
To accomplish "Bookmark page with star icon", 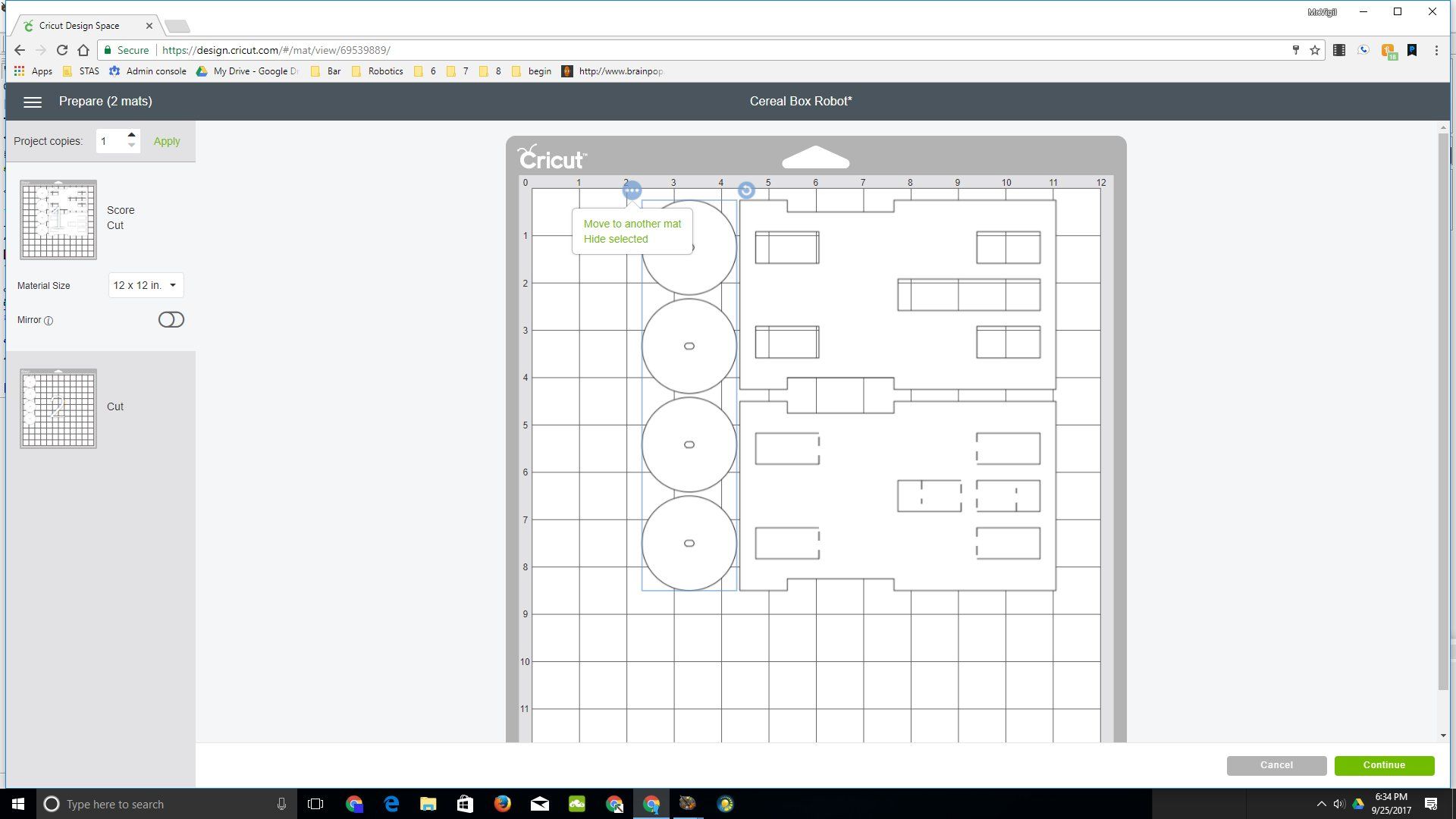I will pyautogui.click(x=1315, y=50).
